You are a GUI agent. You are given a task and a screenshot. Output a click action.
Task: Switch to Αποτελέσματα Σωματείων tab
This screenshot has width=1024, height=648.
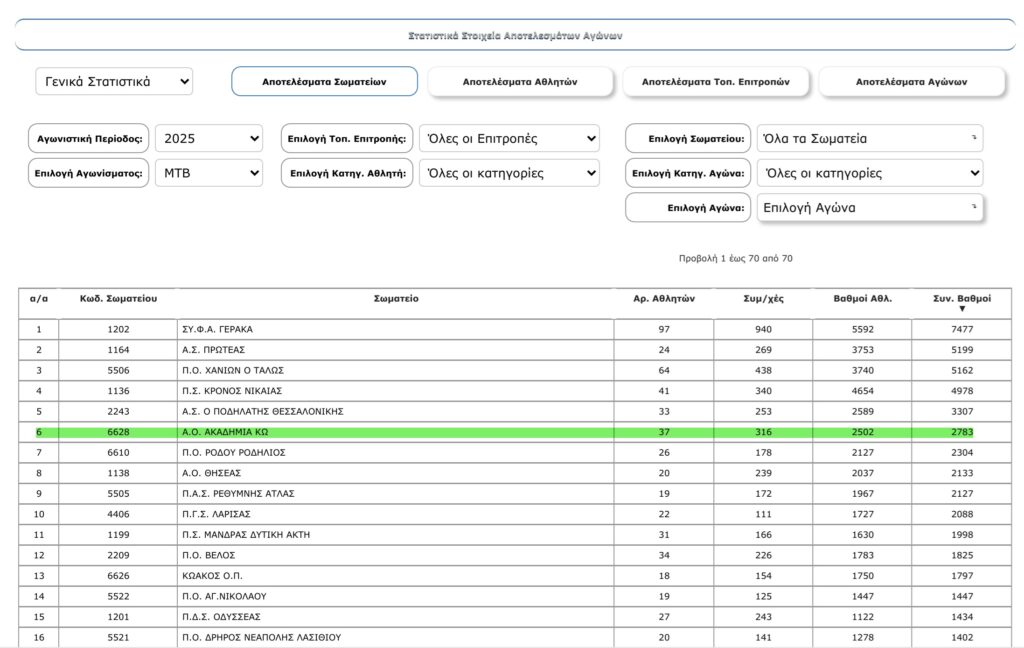[x=324, y=82]
